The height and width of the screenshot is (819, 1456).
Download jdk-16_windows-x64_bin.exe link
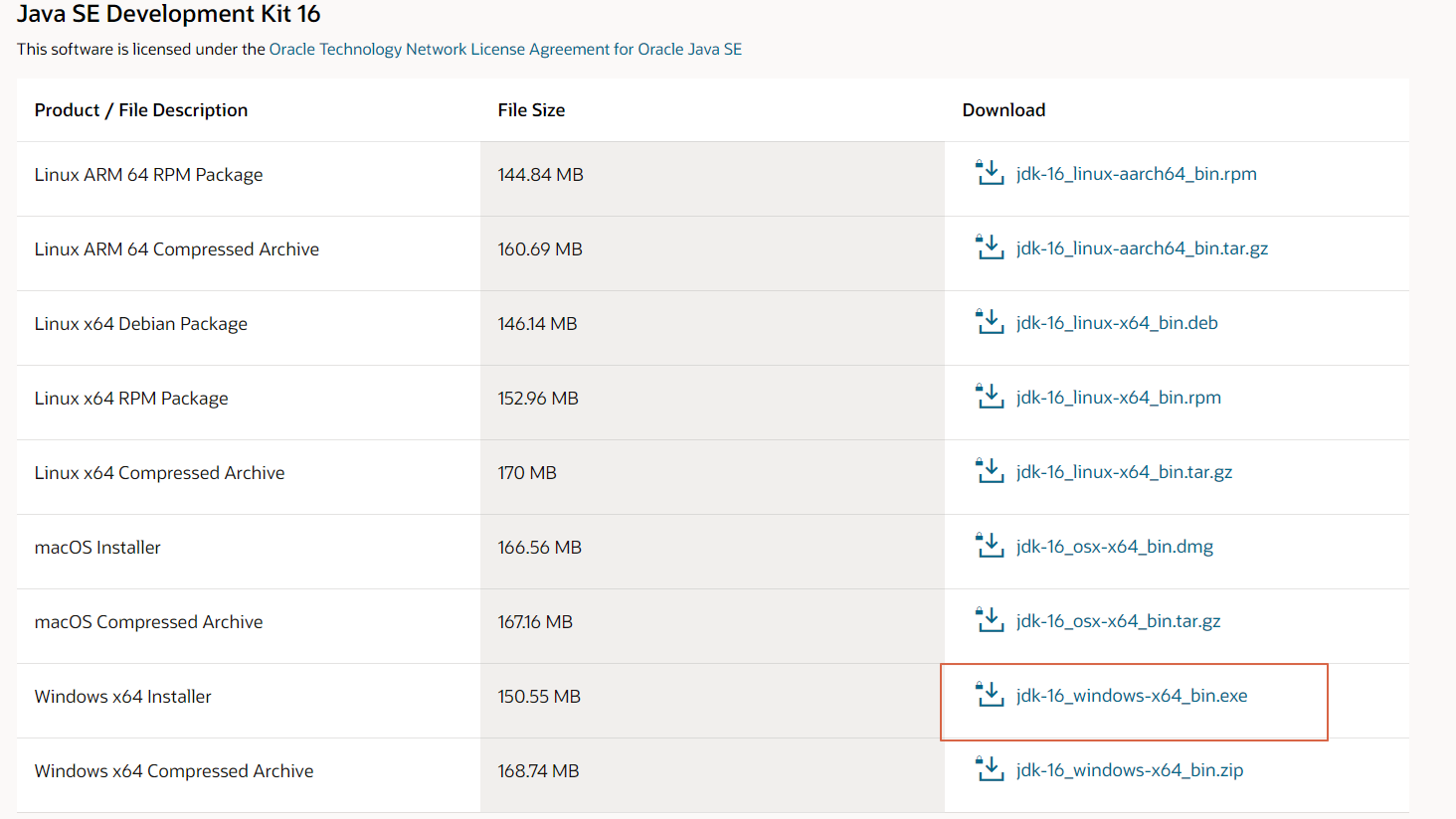[x=1132, y=696]
